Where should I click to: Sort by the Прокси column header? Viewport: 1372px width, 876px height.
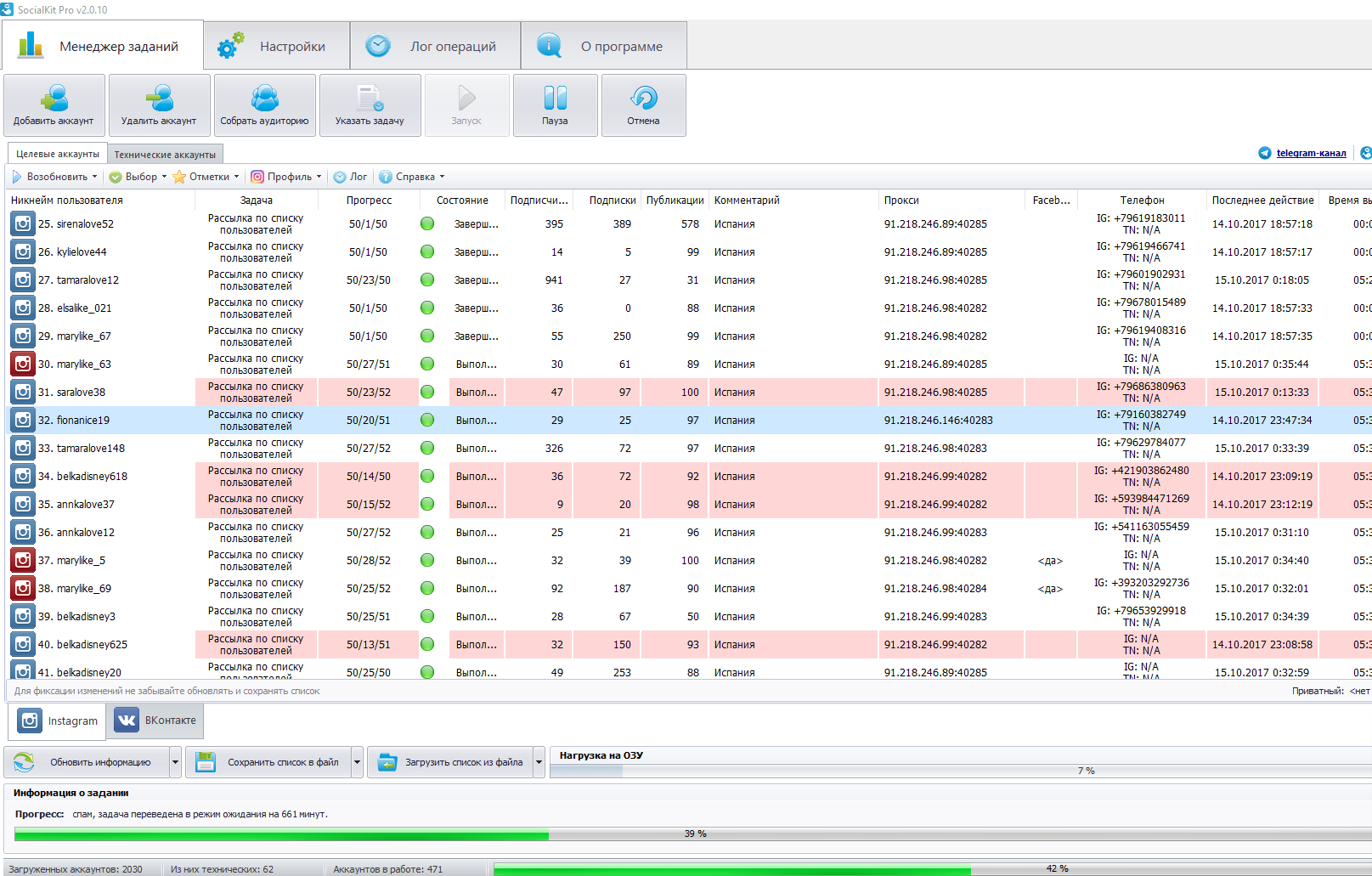pyautogui.click(x=951, y=201)
